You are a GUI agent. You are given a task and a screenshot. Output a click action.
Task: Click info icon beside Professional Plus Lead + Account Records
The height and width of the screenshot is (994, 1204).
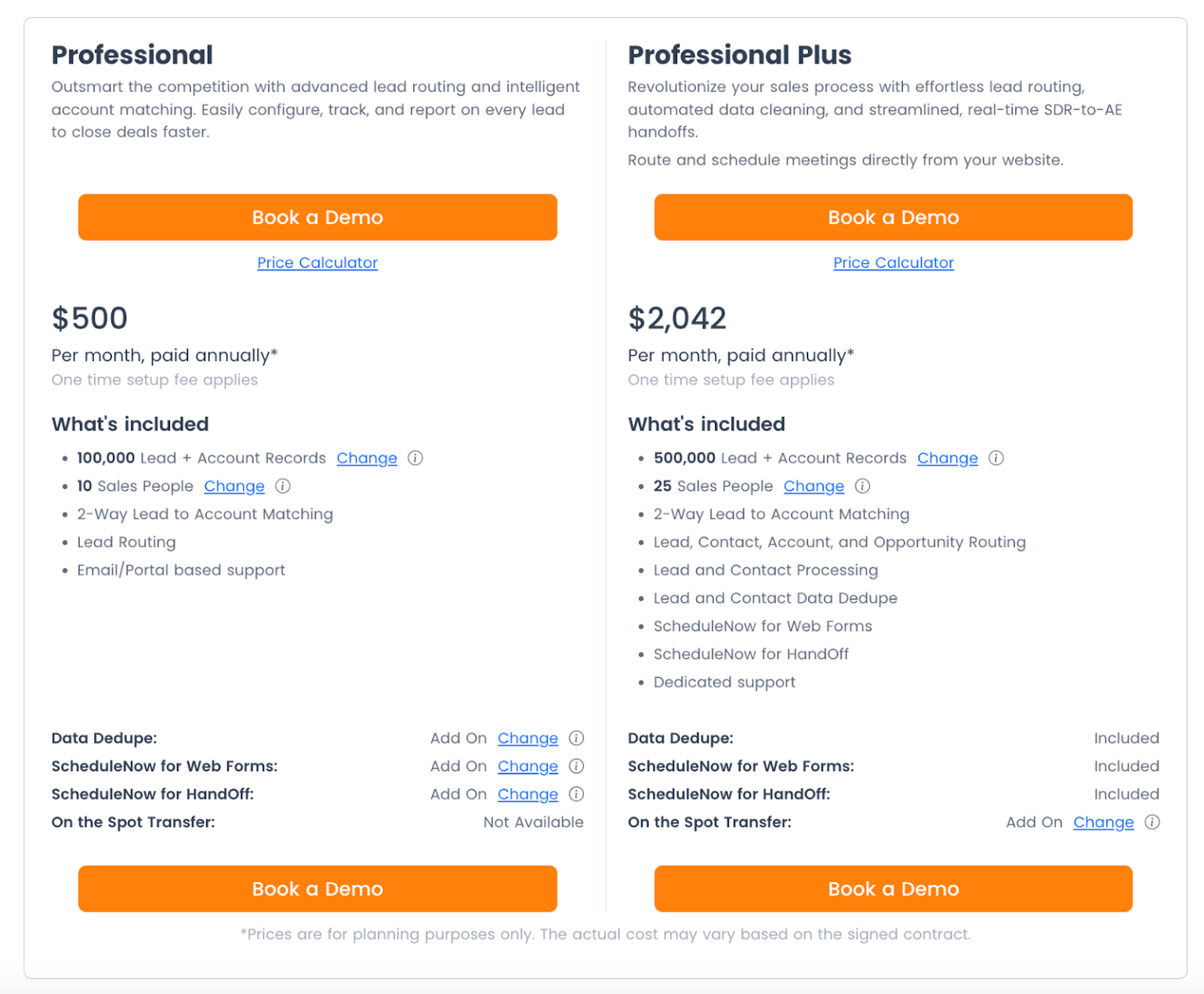coord(996,458)
